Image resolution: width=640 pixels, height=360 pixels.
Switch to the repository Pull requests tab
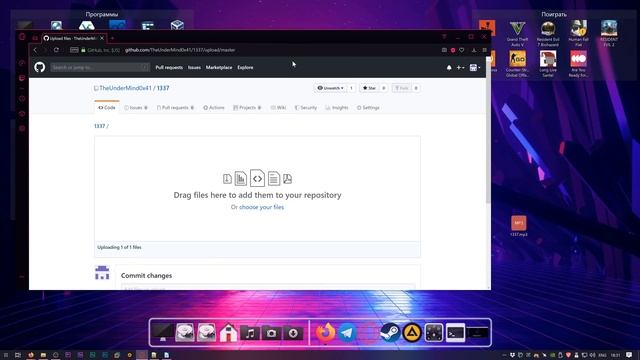176,108
